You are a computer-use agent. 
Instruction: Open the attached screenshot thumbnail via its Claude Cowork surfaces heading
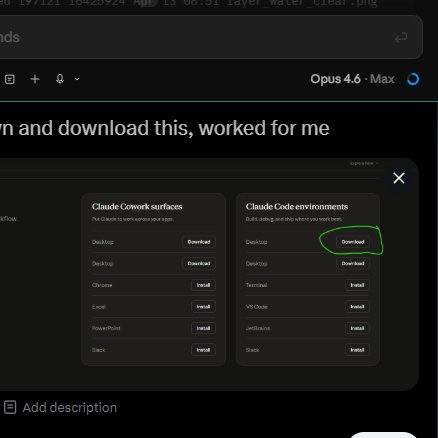(137, 207)
